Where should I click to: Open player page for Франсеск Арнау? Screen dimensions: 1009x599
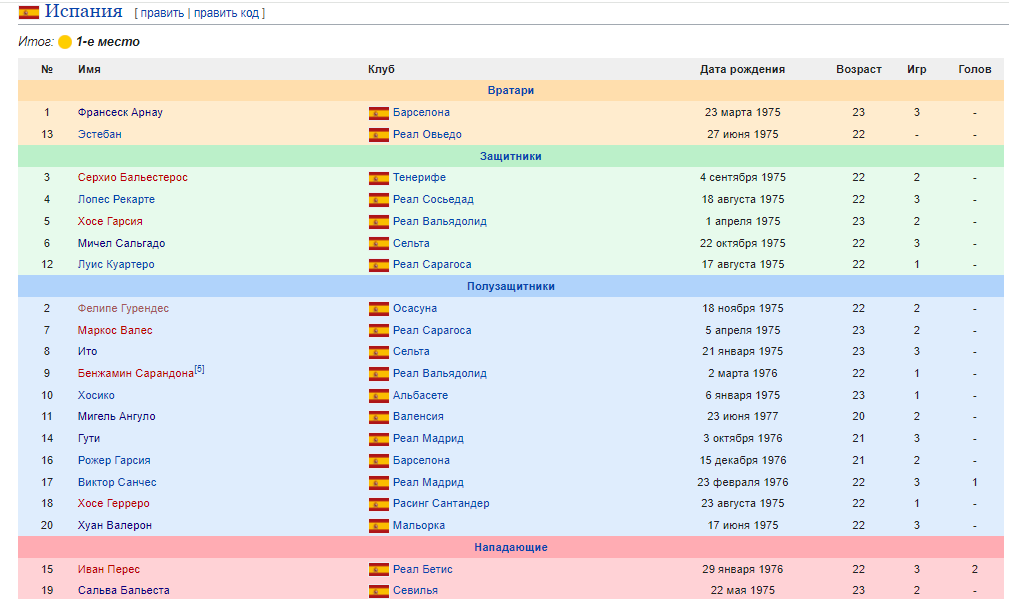pos(120,113)
